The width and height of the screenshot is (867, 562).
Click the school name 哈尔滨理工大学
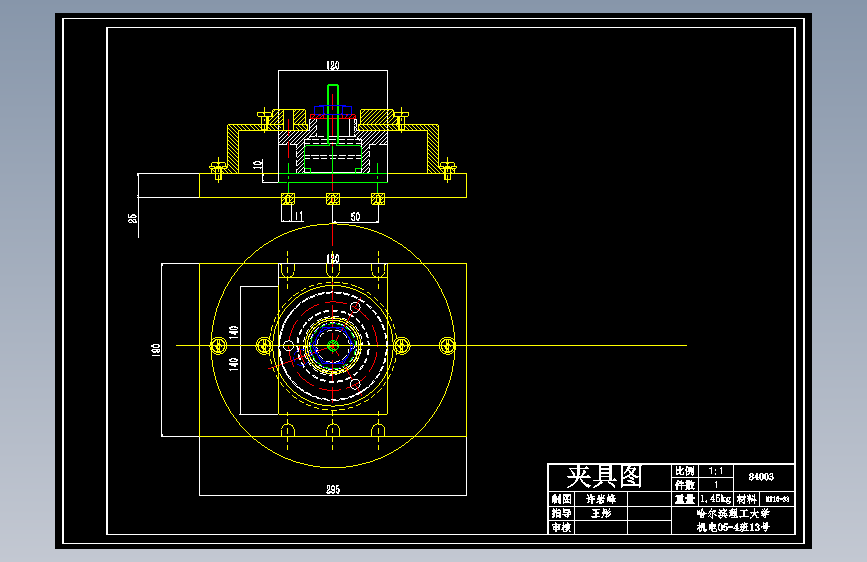click(x=733, y=513)
